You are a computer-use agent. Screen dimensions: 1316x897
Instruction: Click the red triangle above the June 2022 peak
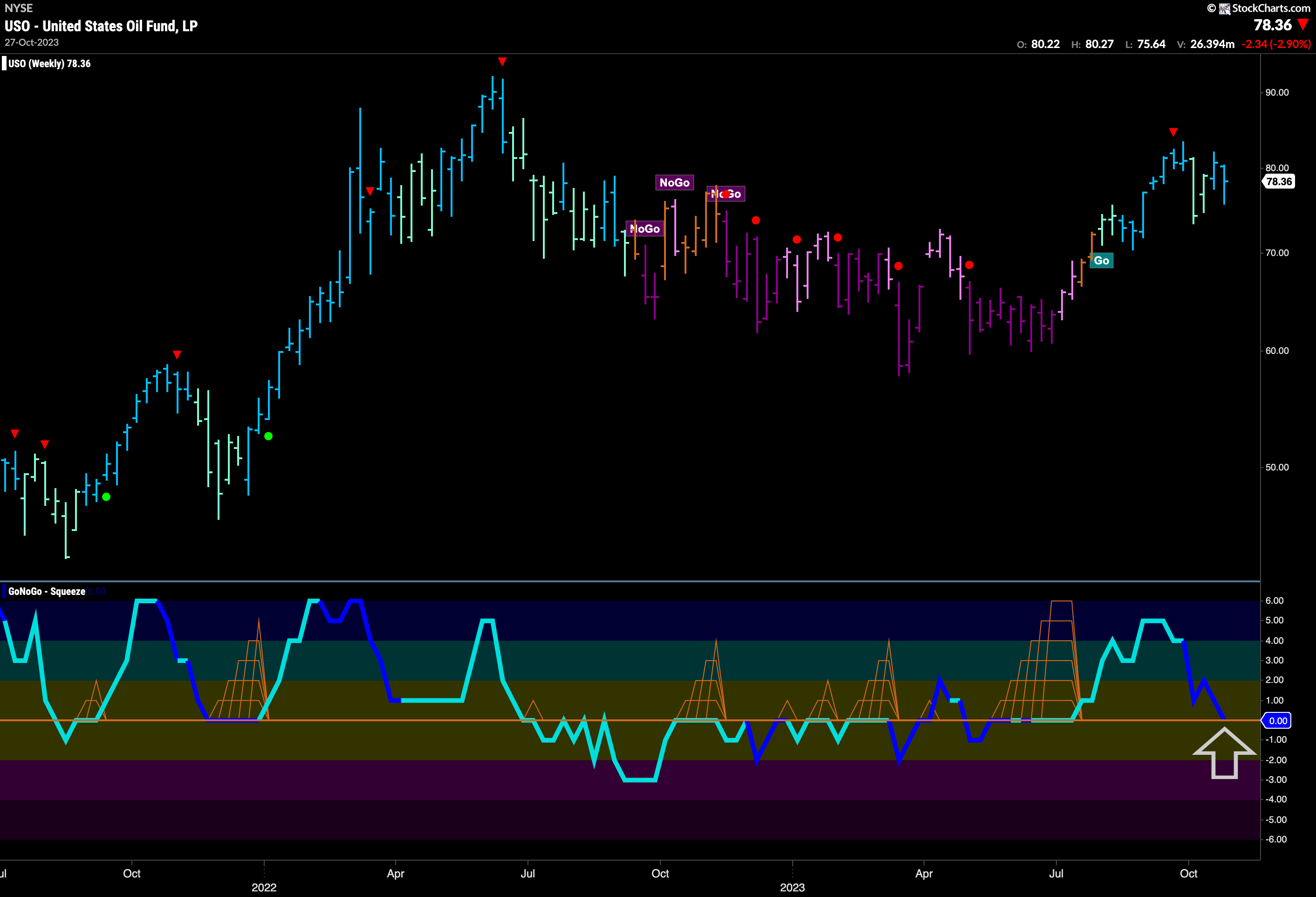click(x=502, y=61)
